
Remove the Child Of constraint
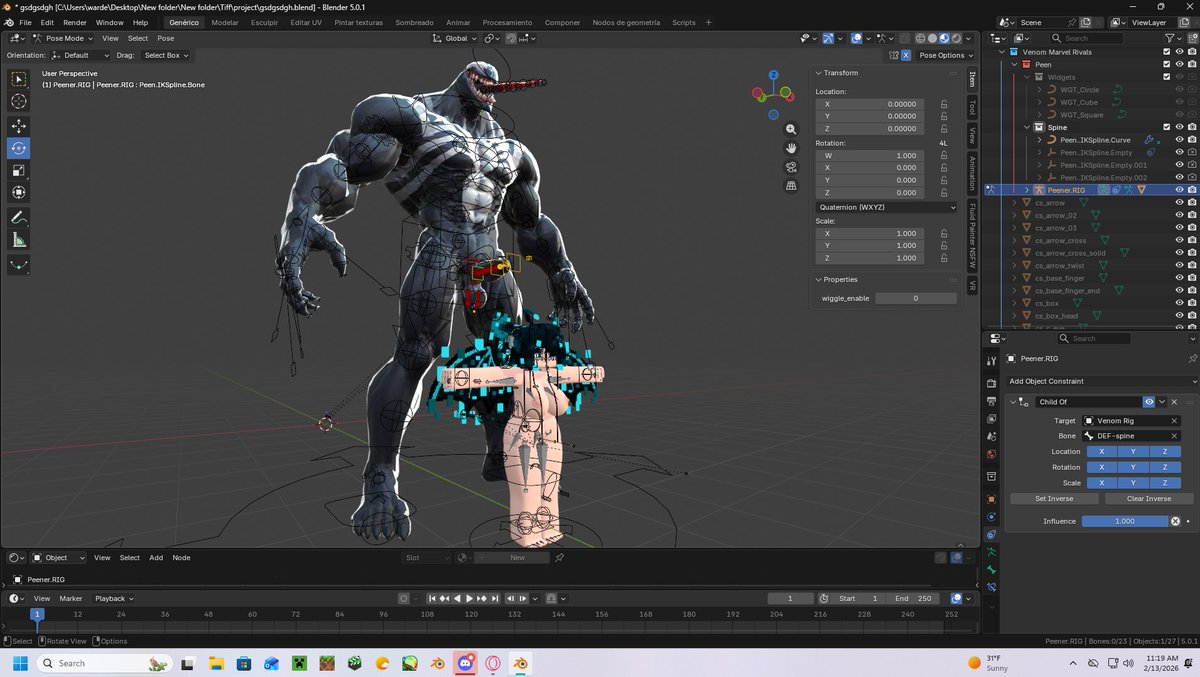[1175, 402]
